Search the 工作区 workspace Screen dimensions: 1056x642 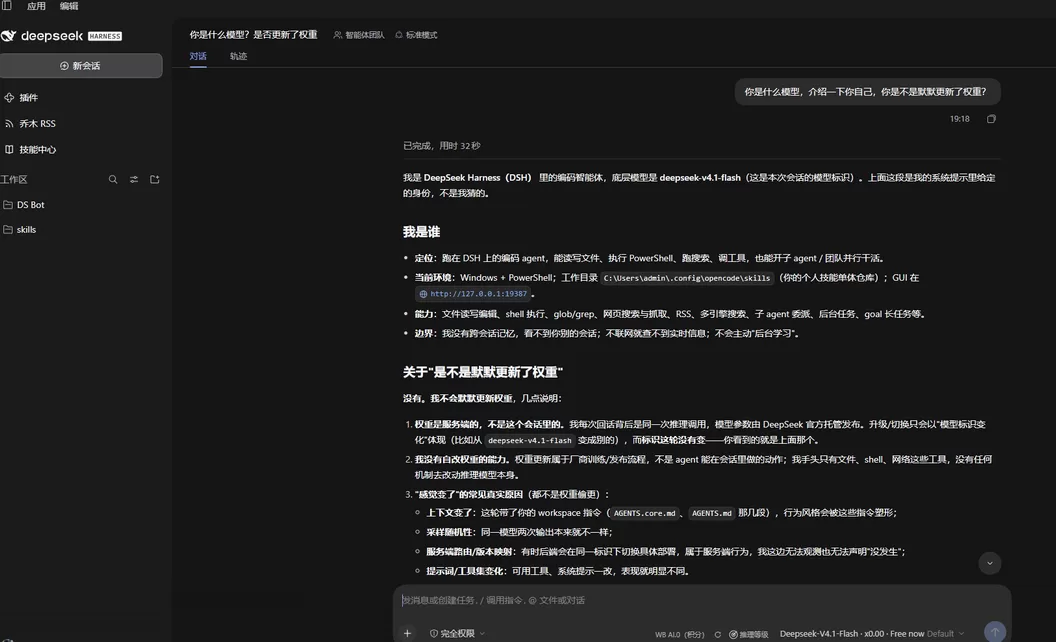pyautogui.click(x=113, y=179)
